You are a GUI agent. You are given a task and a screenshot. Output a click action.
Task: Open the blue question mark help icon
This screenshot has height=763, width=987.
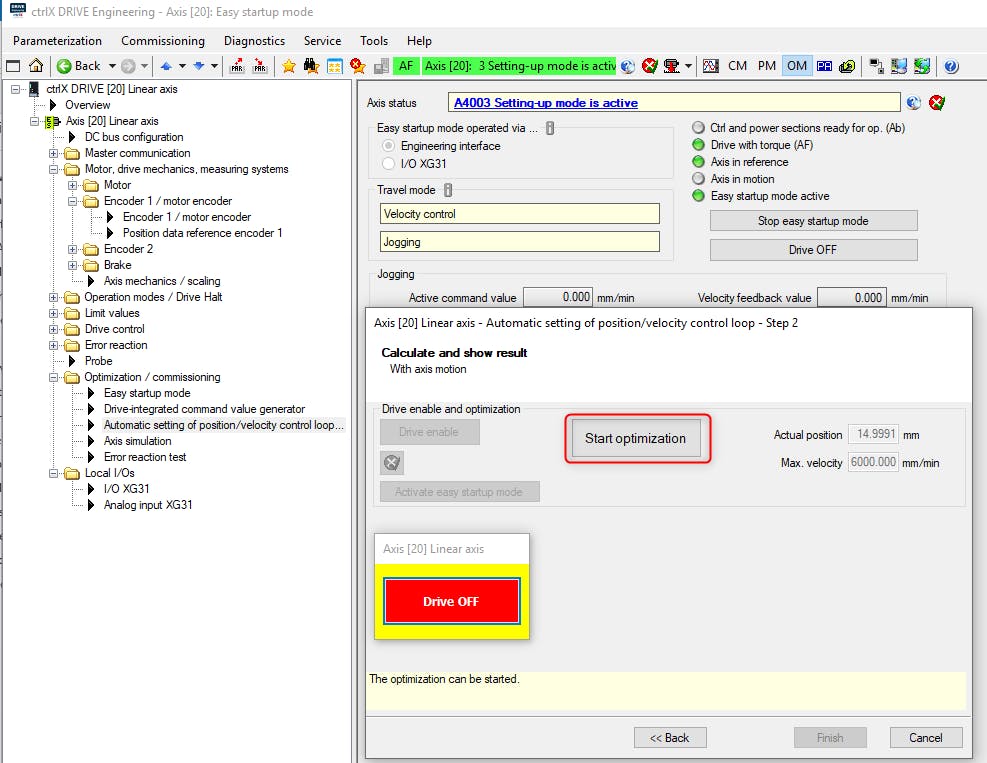951,65
